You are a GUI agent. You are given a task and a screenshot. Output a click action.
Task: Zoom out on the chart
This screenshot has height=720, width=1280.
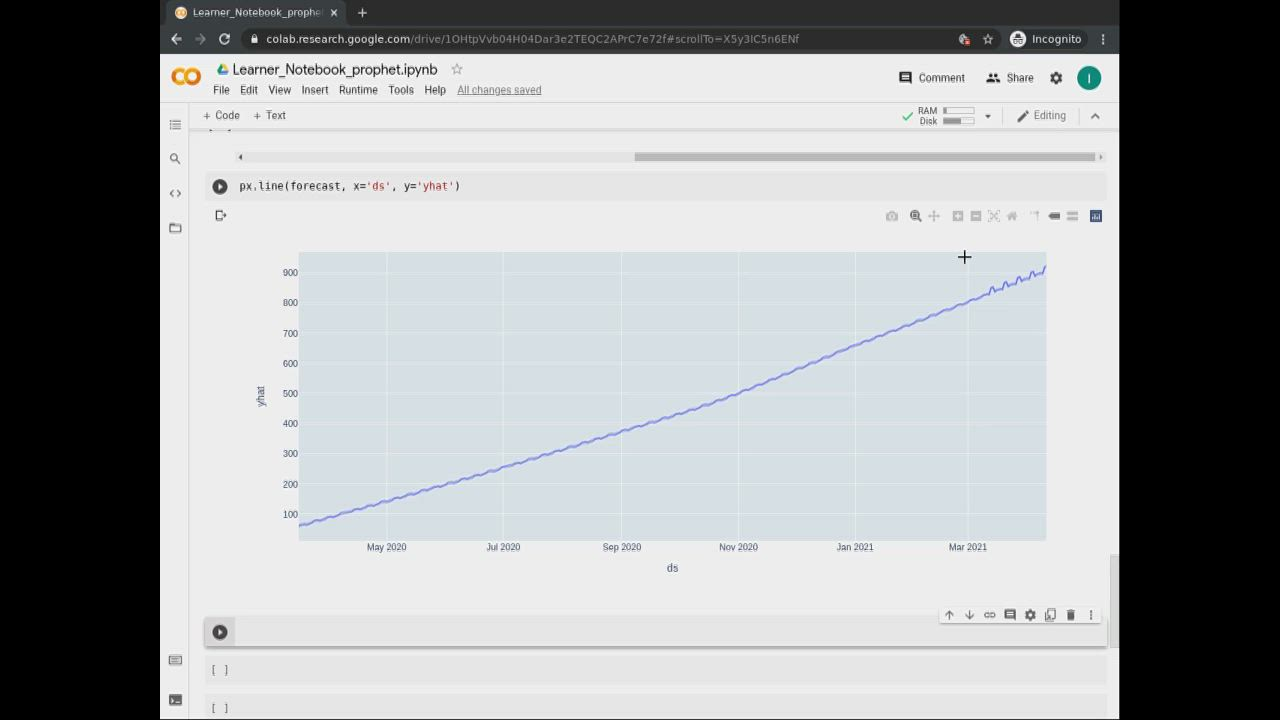[x=976, y=216]
